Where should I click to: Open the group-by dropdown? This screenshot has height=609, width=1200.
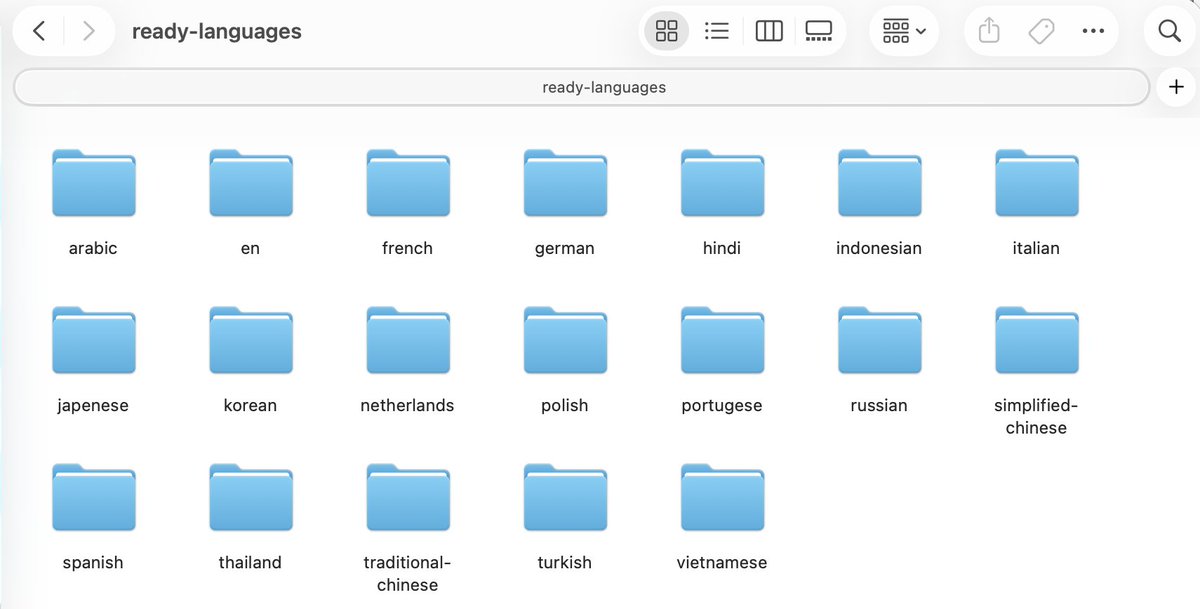click(x=904, y=31)
